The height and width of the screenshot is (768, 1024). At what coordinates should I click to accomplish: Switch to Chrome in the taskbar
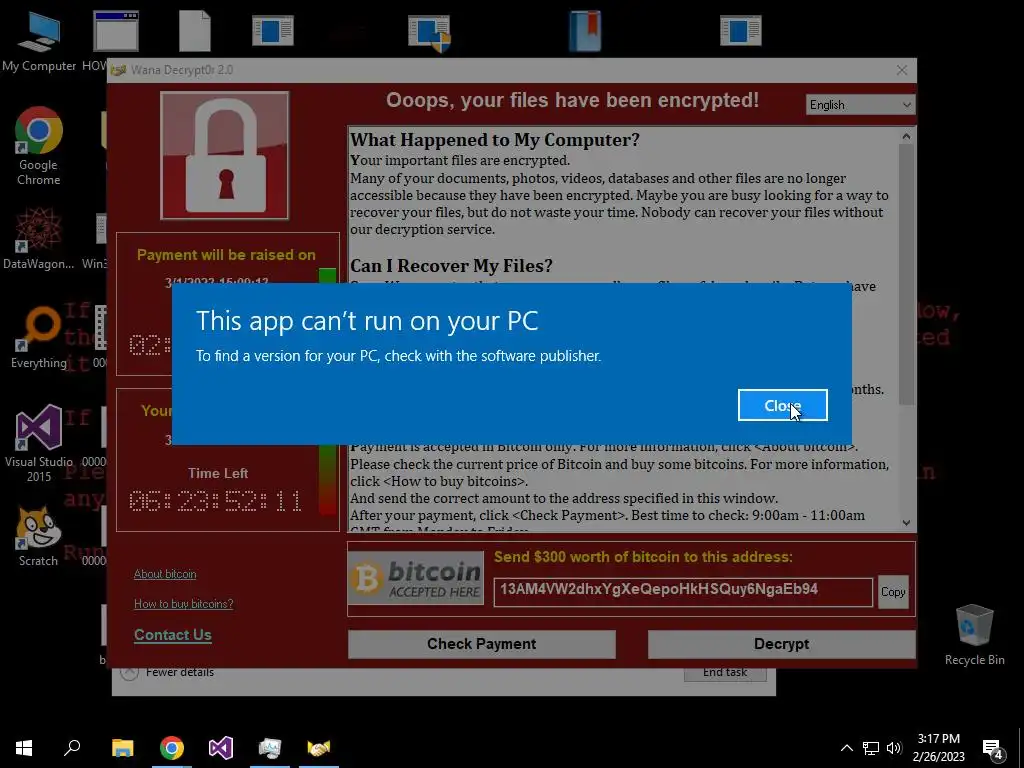pos(172,748)
